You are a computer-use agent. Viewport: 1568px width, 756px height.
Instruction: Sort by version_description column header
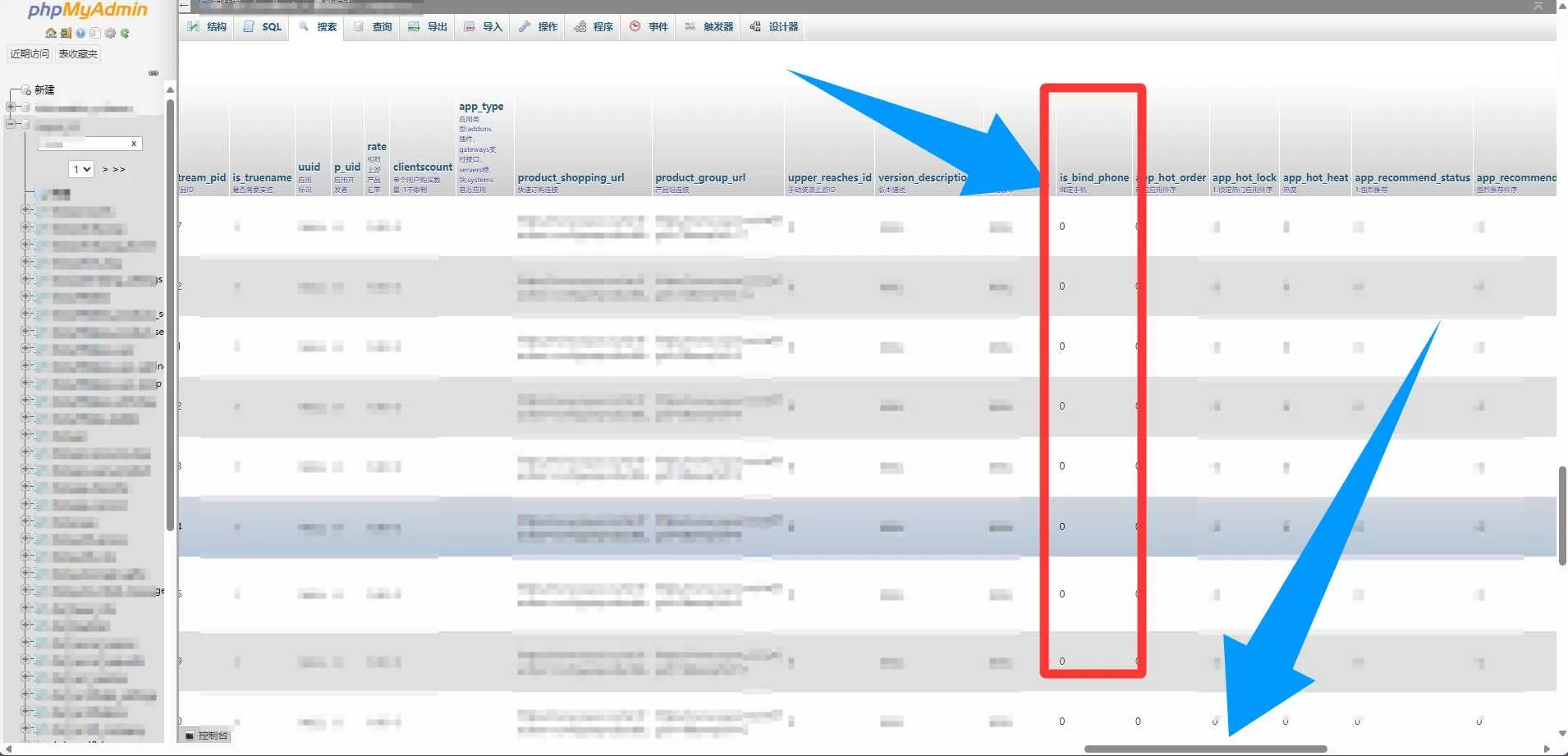924,177
